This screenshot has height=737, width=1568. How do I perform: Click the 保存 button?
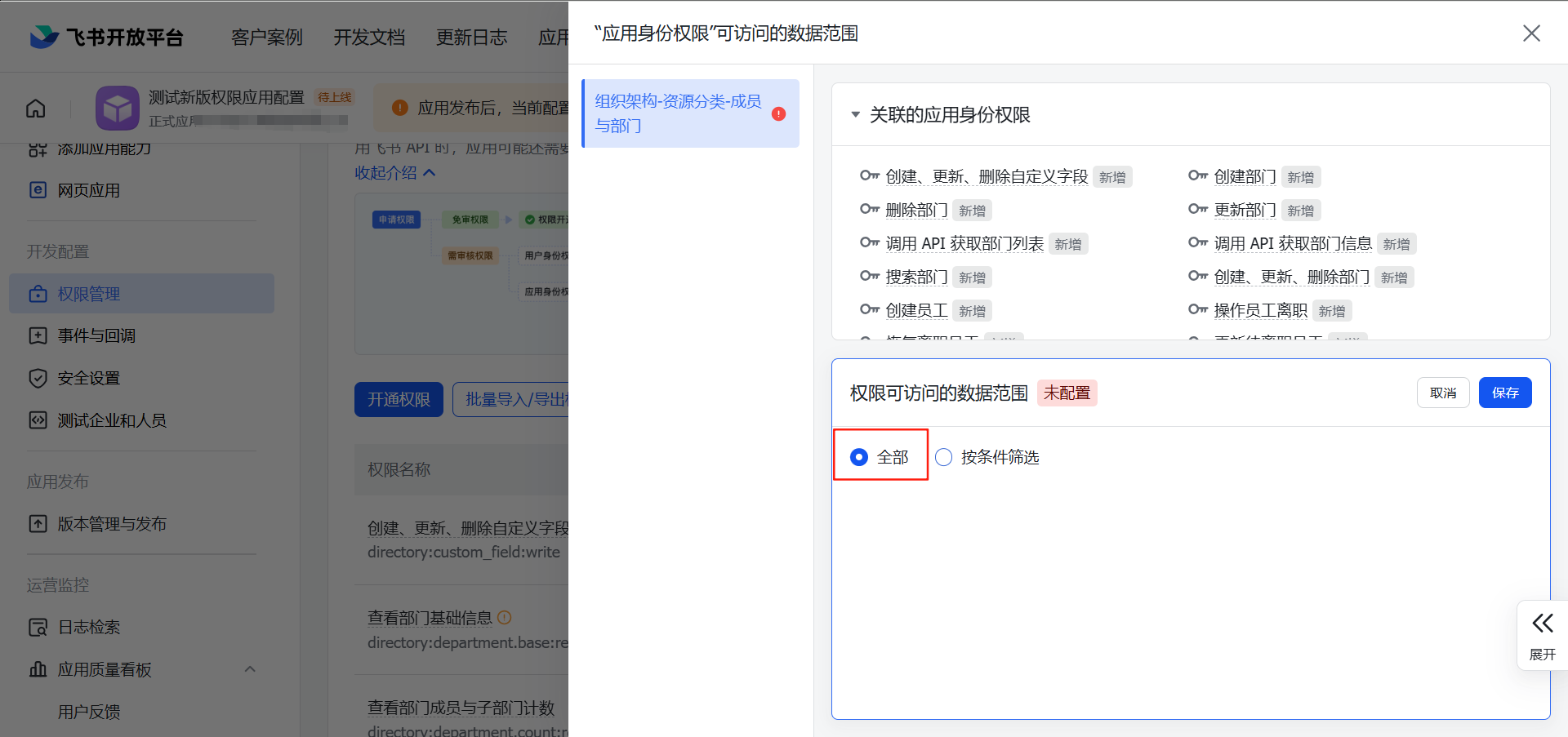[1505, 393]
